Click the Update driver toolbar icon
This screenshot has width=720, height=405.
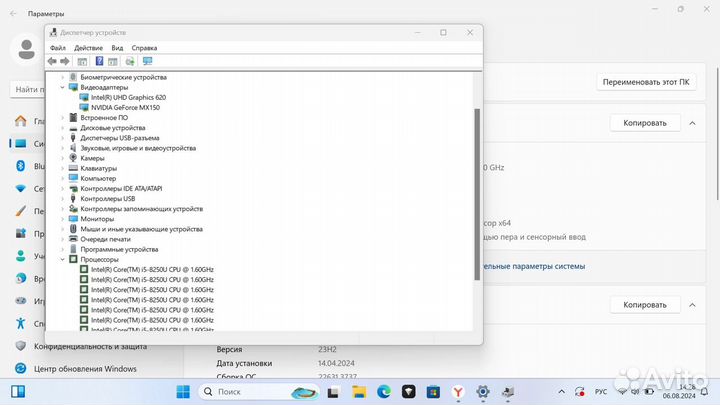point(130,61)
